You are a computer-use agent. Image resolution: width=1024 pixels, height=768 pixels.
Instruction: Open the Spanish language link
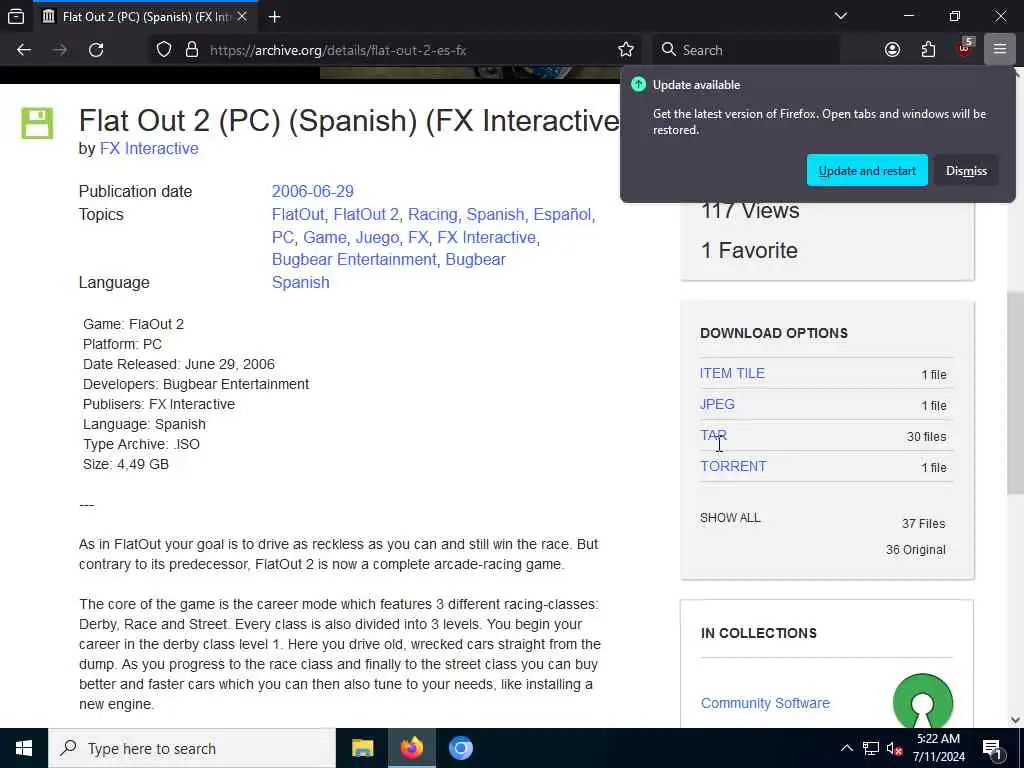(300, 282)
